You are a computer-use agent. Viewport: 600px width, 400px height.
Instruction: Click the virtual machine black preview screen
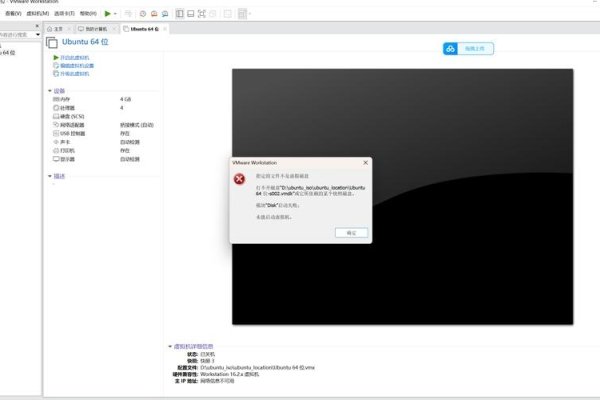click(403, 197)
